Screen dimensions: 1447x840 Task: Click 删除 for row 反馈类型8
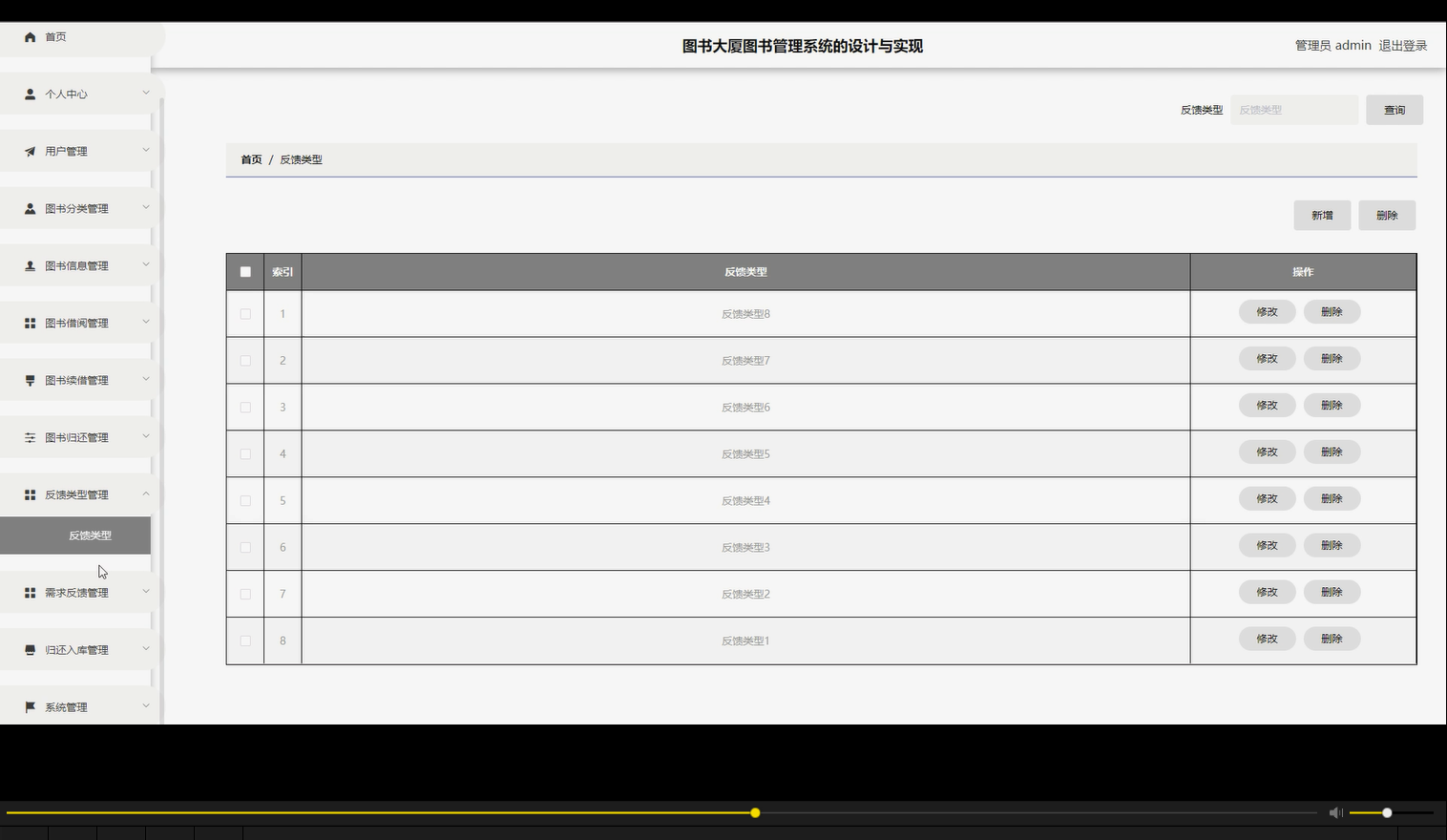tap(1332, 312)
